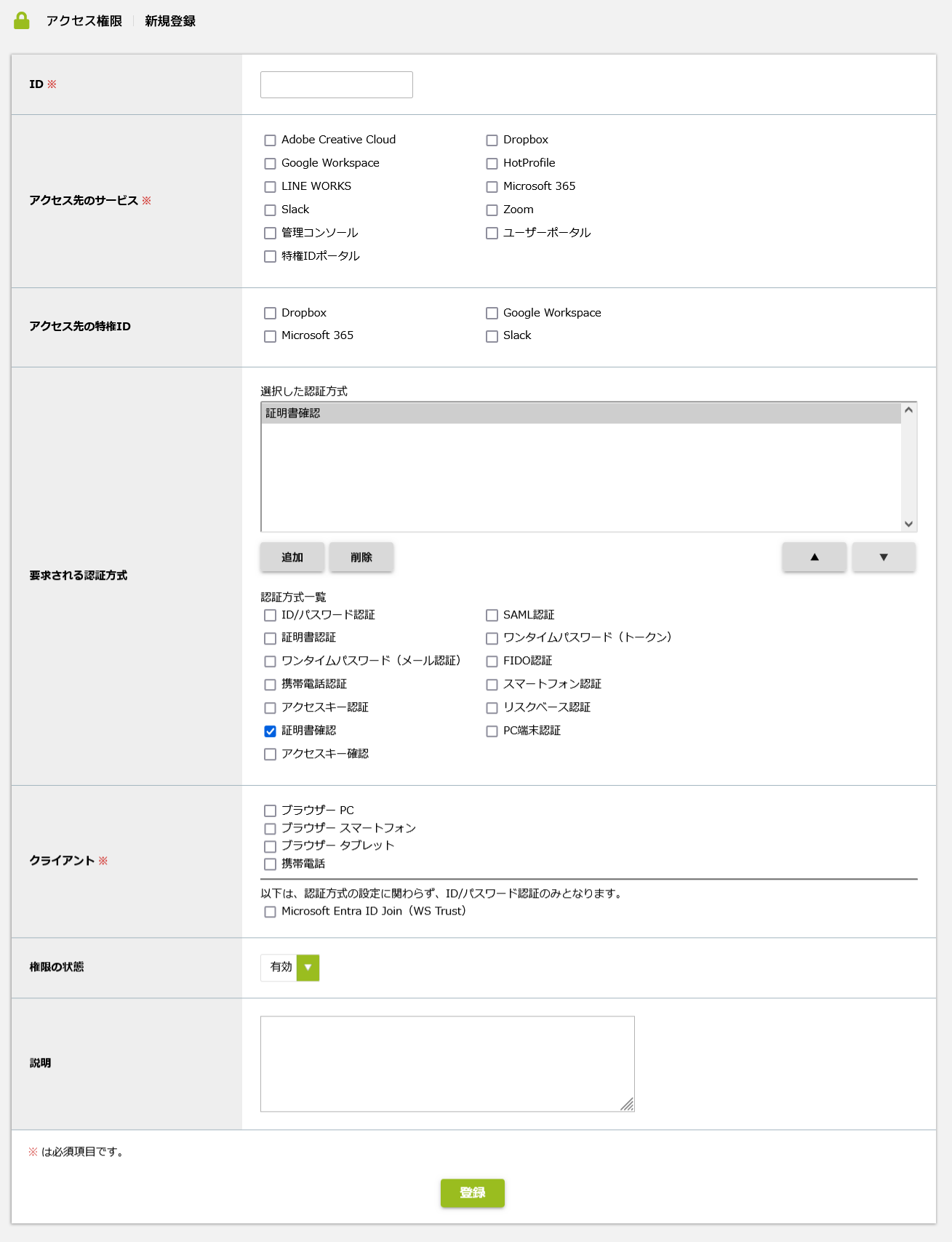Check Microsoft 365 under privileged ID section
This screenshot has height=1242, width=952.
pyautogui.click(x=270, y=336)
